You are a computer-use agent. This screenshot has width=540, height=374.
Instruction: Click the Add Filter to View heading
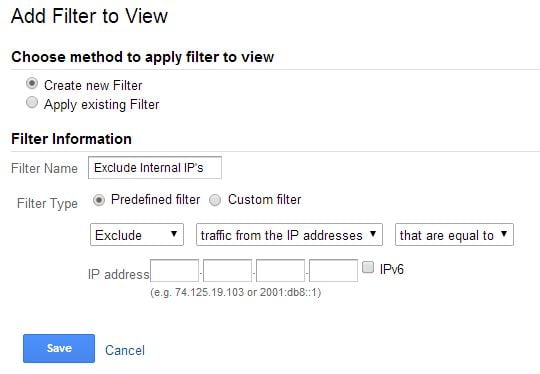click(90, 16)
